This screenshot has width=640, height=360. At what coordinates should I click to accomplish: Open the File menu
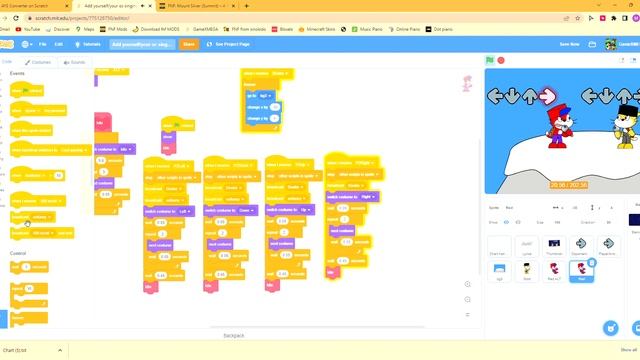(42, 44)
